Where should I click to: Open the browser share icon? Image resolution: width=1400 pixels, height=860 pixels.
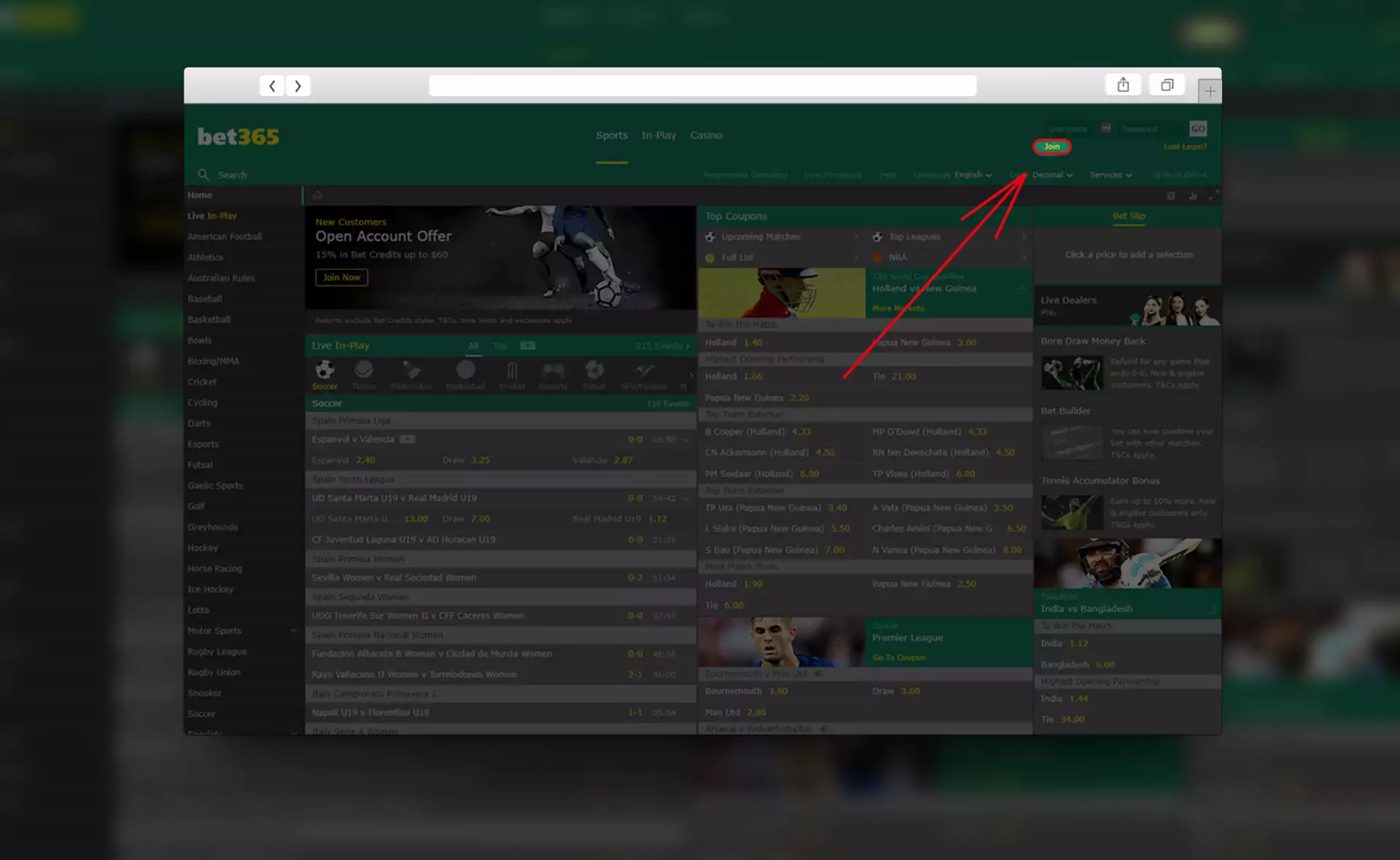1123,85
